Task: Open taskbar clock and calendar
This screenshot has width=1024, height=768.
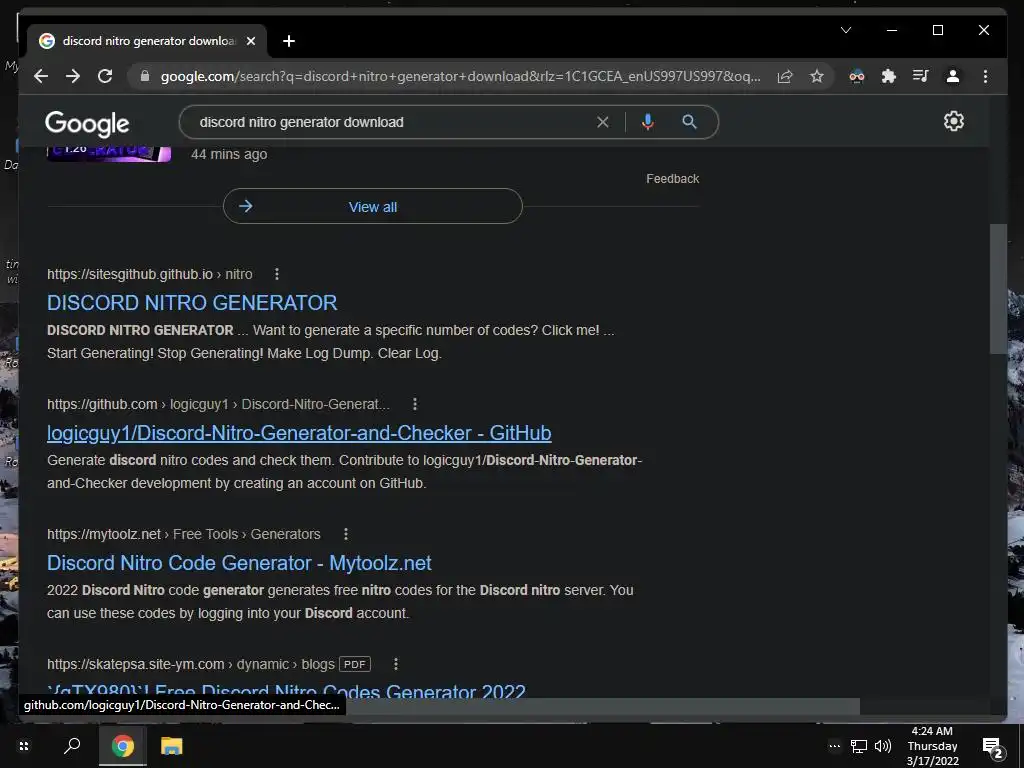Action: (x=932, y=746)
